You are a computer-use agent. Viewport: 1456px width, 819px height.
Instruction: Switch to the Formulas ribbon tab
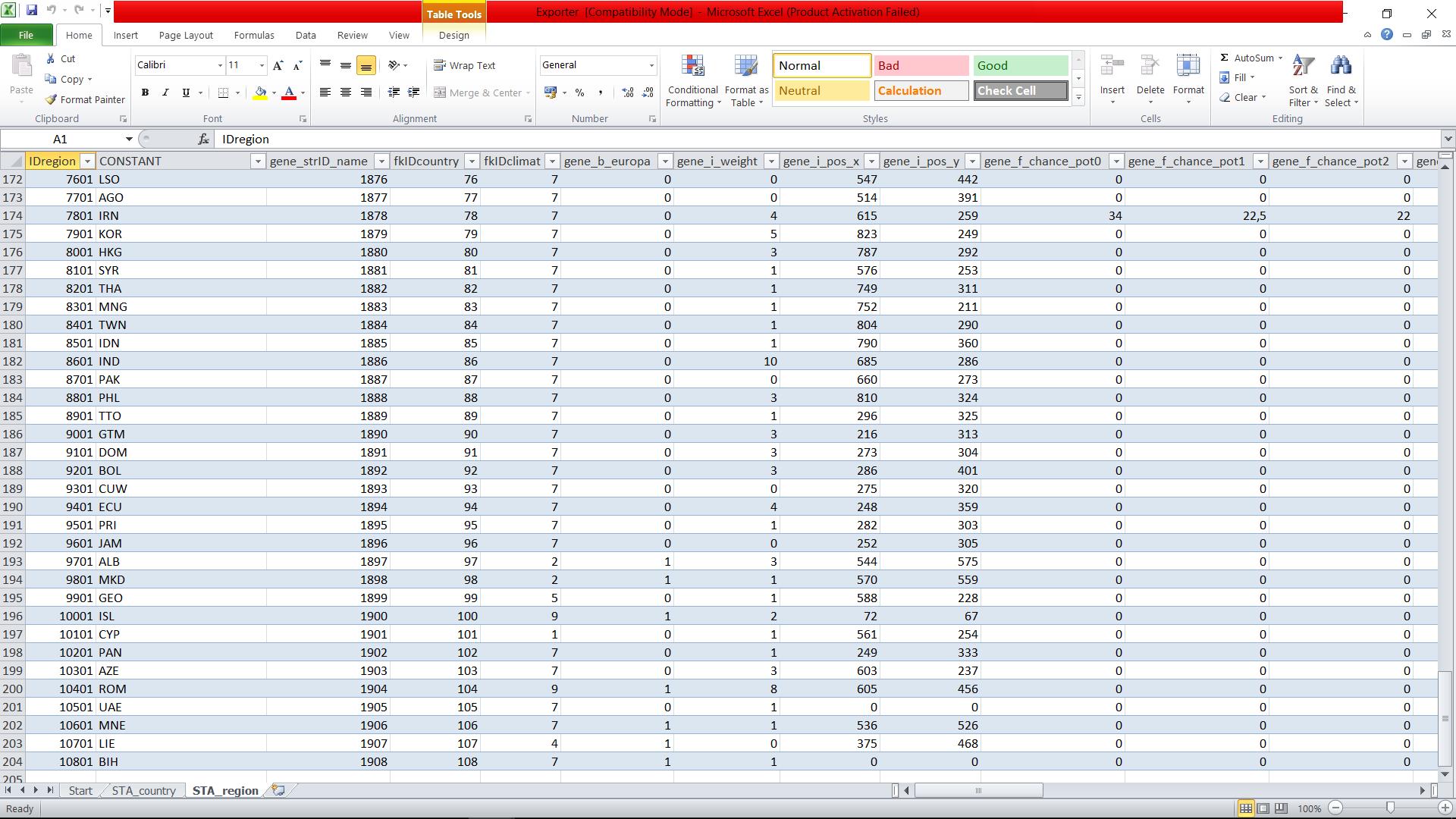click(254, 35)
